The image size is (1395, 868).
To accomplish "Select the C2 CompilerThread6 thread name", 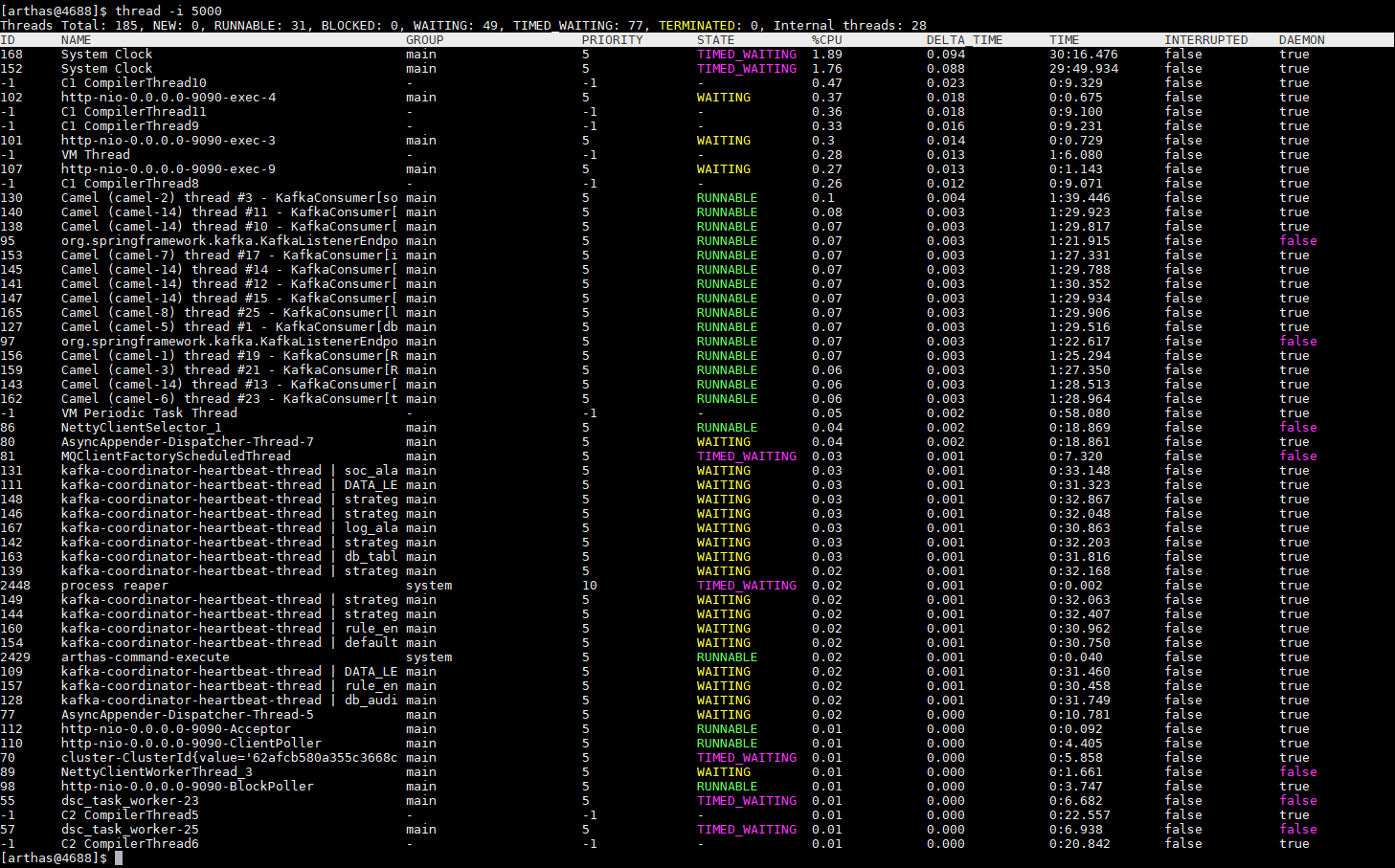I will (x=130, y=844).
